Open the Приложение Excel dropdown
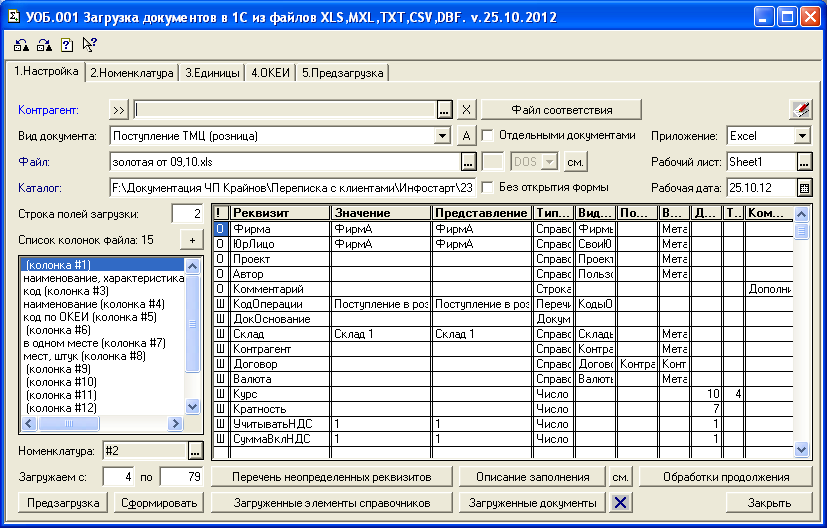This screenshot has width=827, height=528. 802,136
